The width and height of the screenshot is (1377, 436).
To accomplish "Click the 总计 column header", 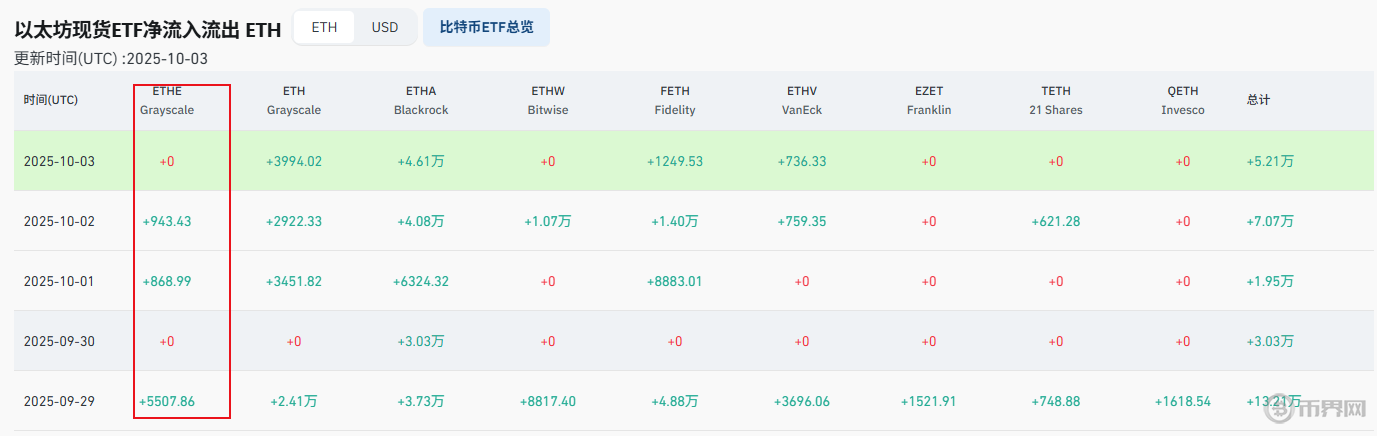I will [1258, 100].
